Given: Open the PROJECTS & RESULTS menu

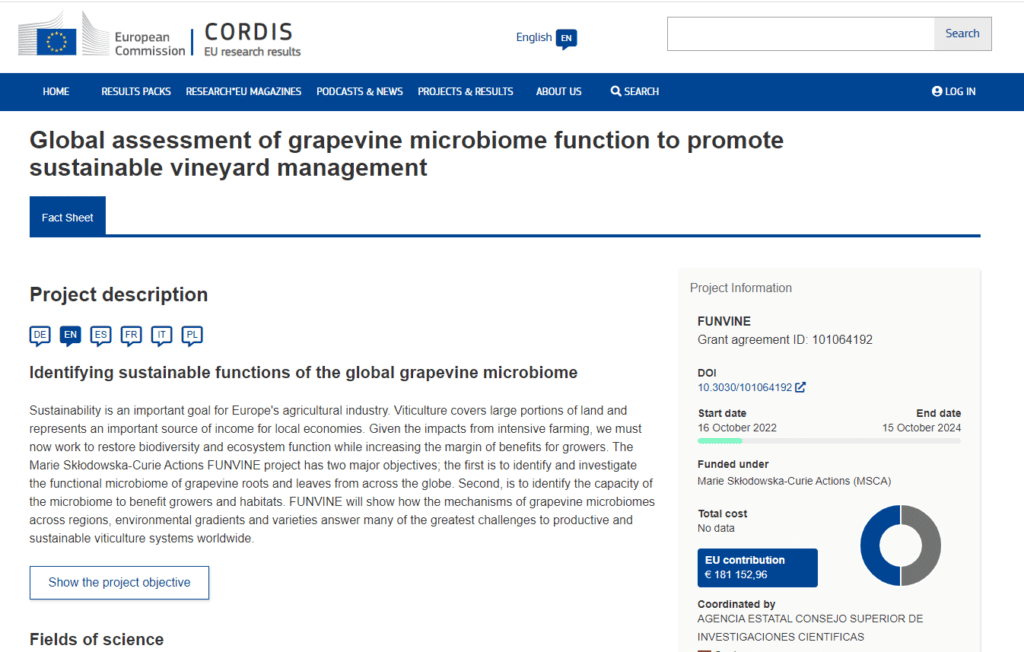Looking at the screenshot, I should click(466, 91).
